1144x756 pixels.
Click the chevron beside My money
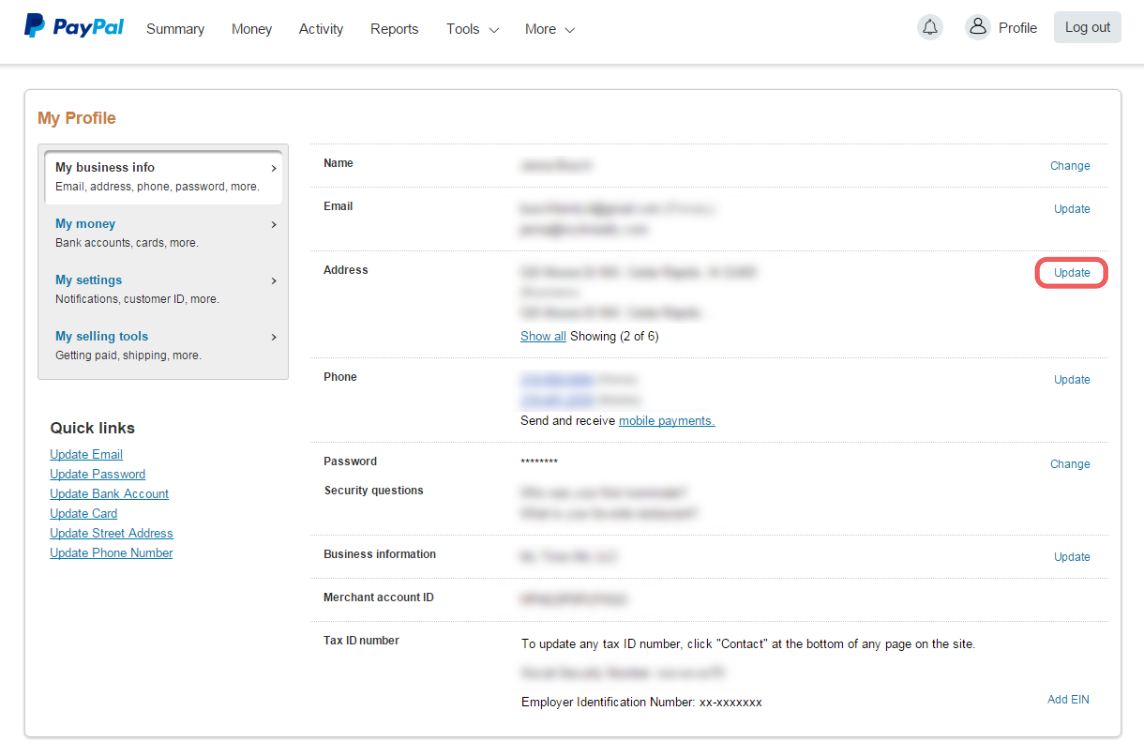click(x=274, y=225)
